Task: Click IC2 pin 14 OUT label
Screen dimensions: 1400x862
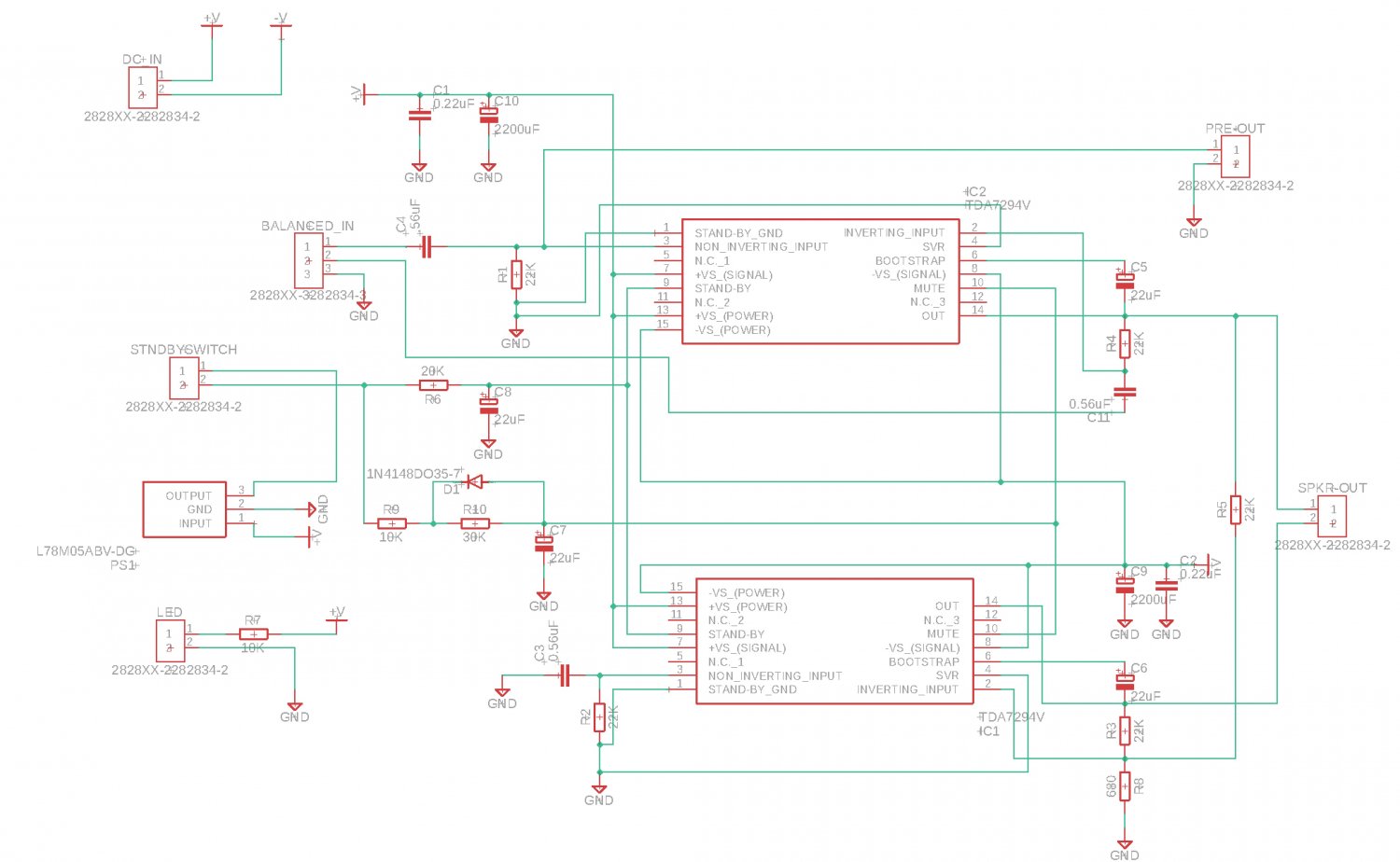Action: (933, 316)
